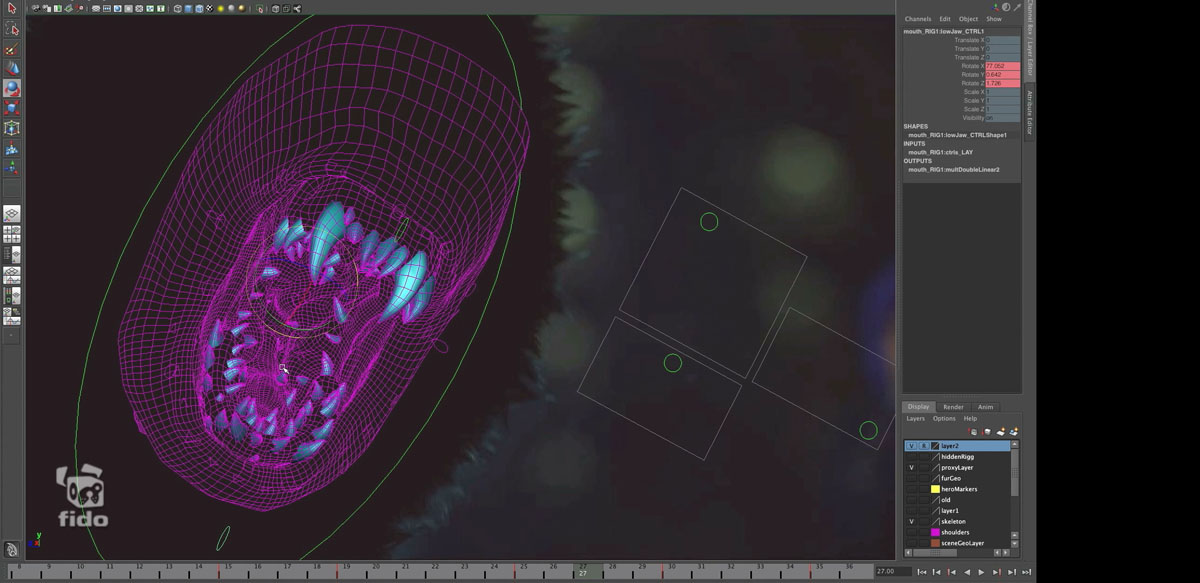
Task: Toggle visibility of hiddenRigg layer
Action: (x=912, y=457)
